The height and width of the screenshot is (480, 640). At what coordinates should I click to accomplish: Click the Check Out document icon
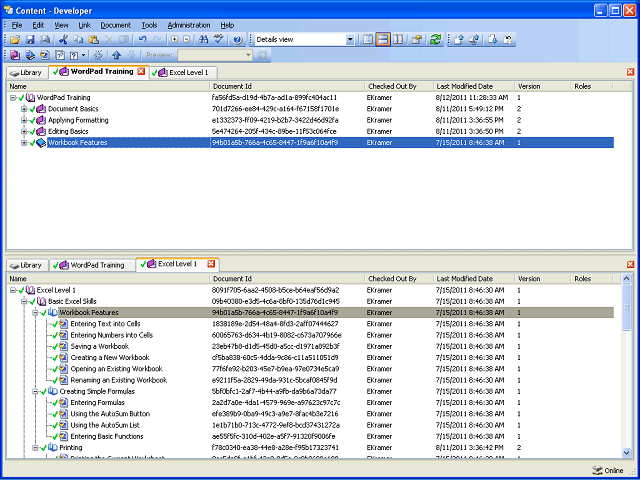tap(493, 40)
